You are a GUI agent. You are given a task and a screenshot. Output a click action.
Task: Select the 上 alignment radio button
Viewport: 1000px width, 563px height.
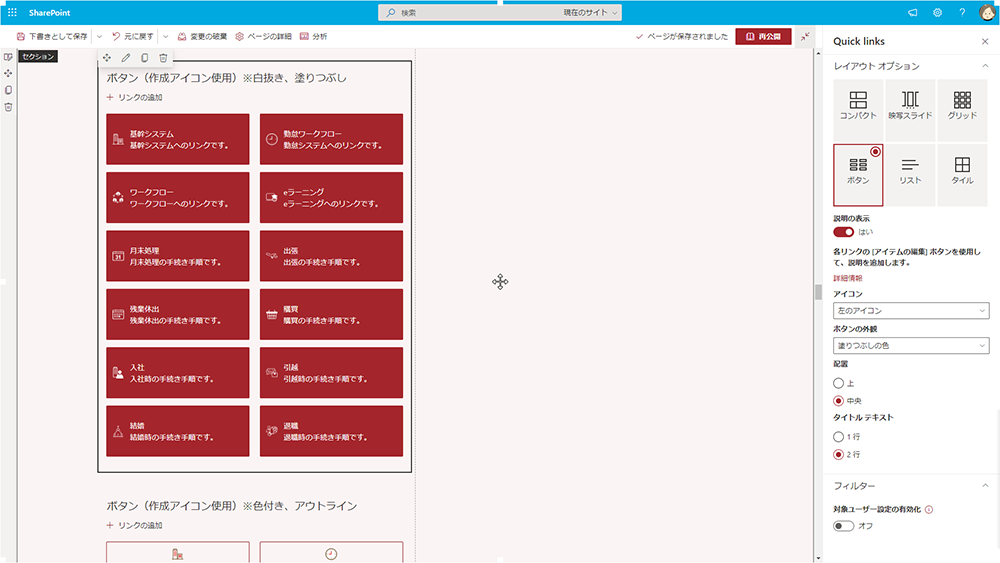[x=838, y=383]
